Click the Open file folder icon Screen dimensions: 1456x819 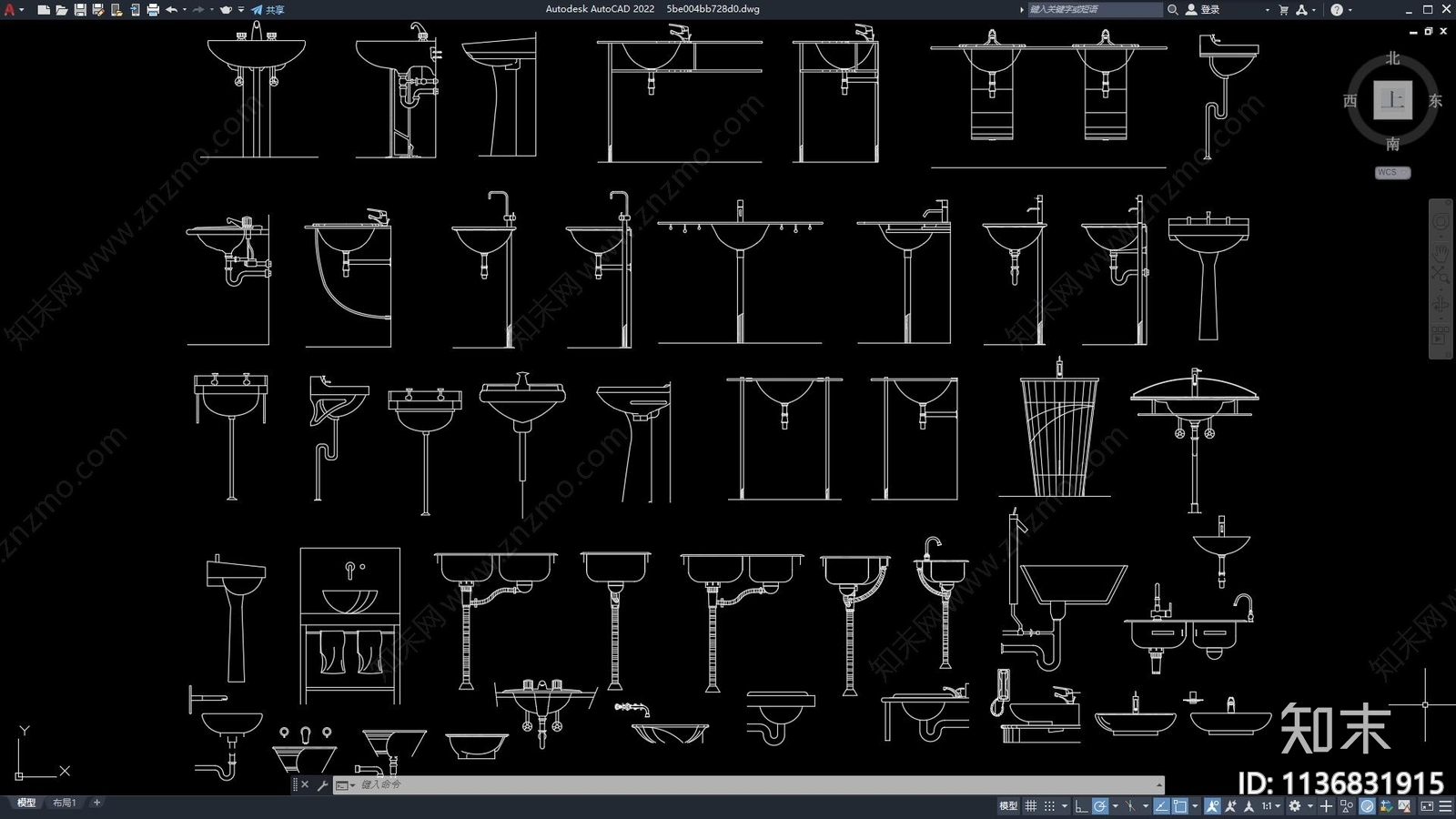click(62, 9)
